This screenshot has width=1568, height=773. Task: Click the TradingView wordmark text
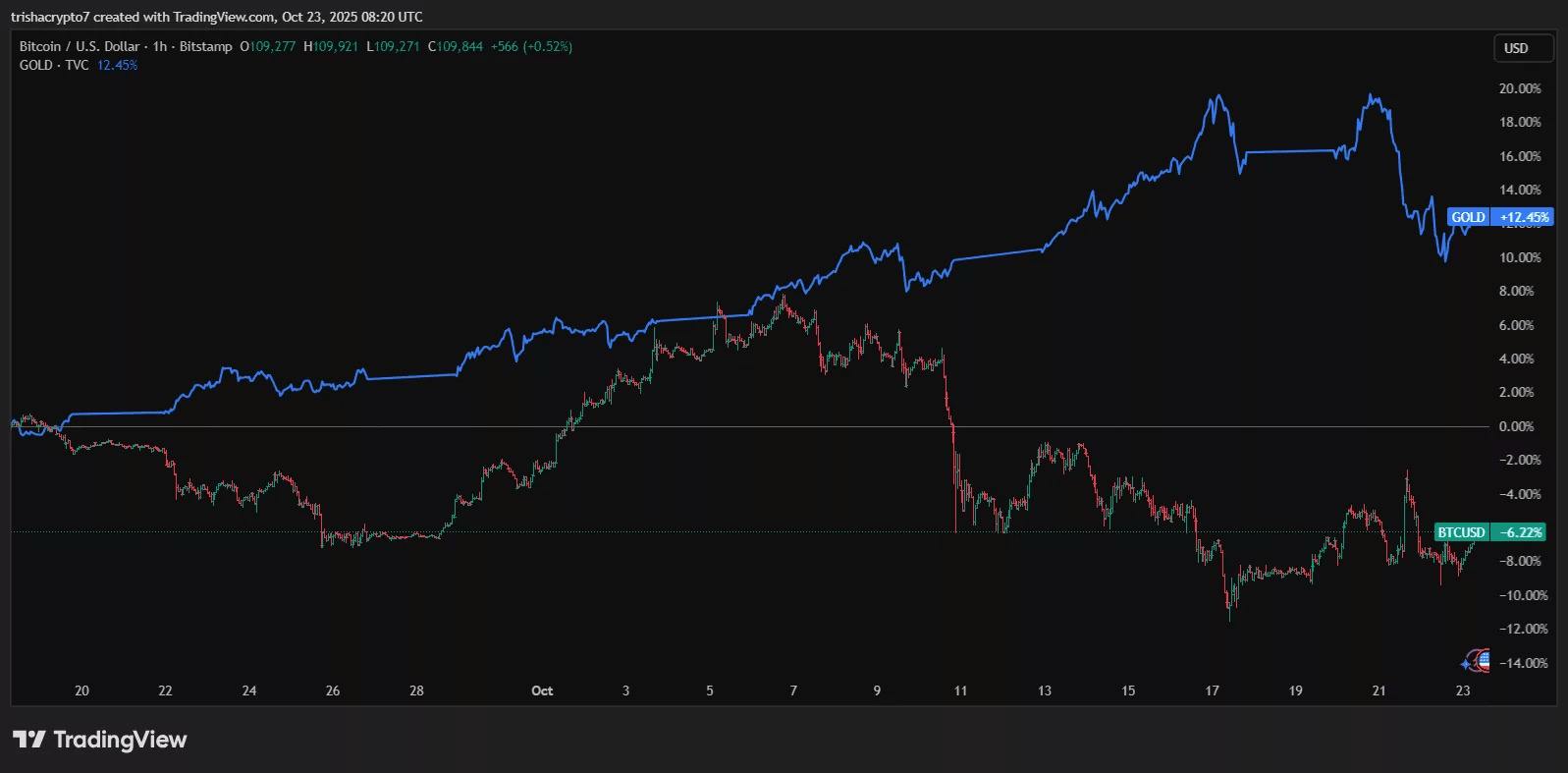point(120,740)
